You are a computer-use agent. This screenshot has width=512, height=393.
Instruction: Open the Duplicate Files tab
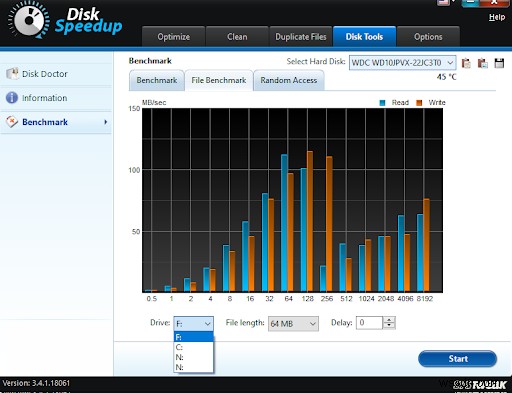click(x=301, y=37)
